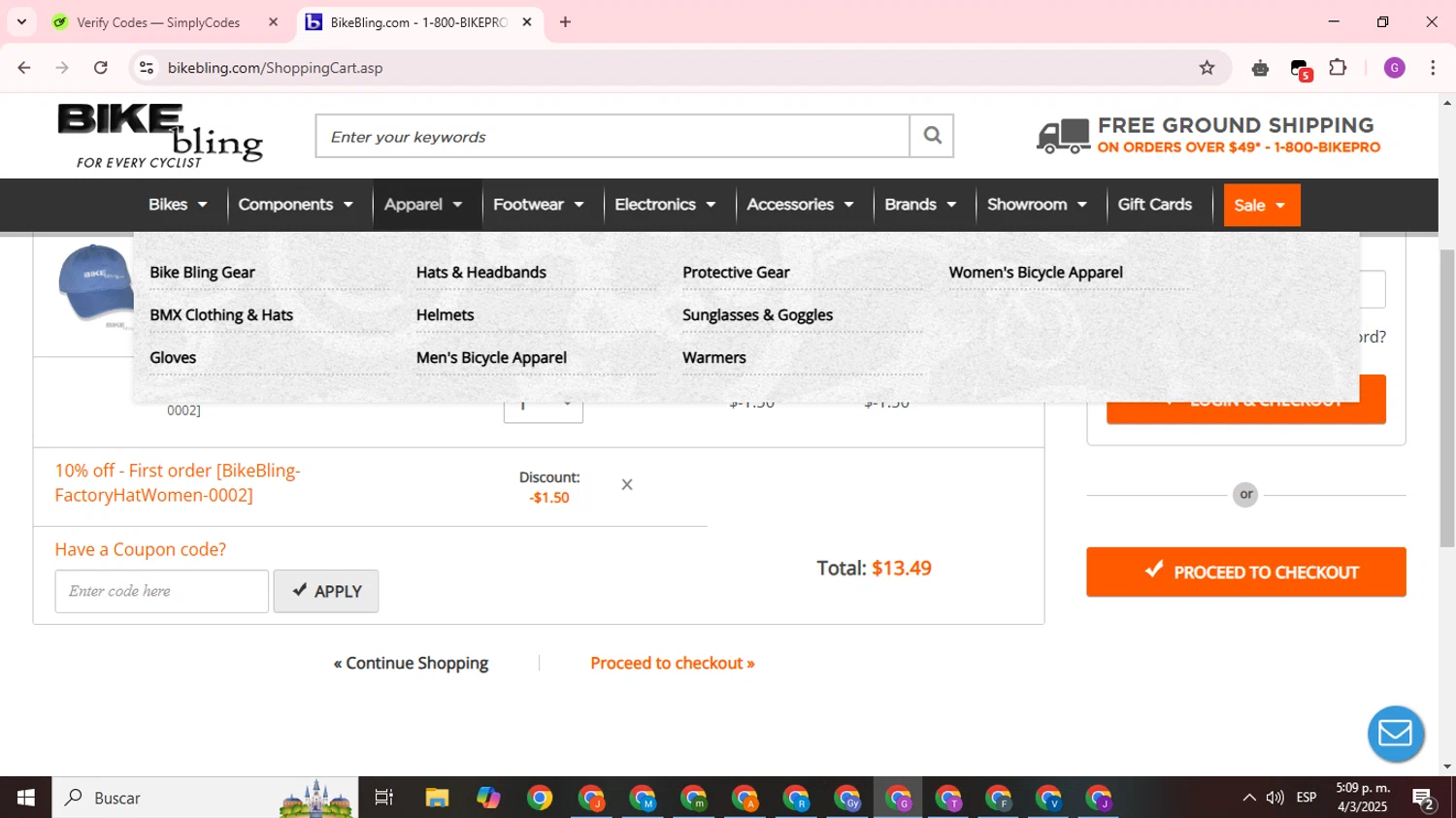Open the tab search dropdown arrow

21,21
